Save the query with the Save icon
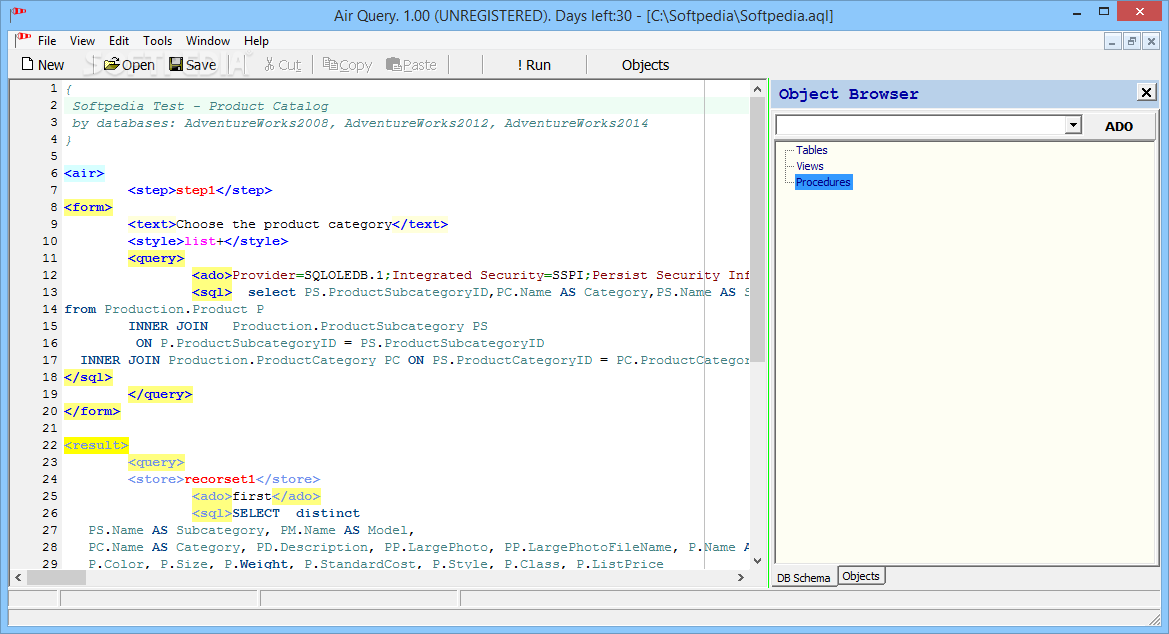 tap(176, 64)
